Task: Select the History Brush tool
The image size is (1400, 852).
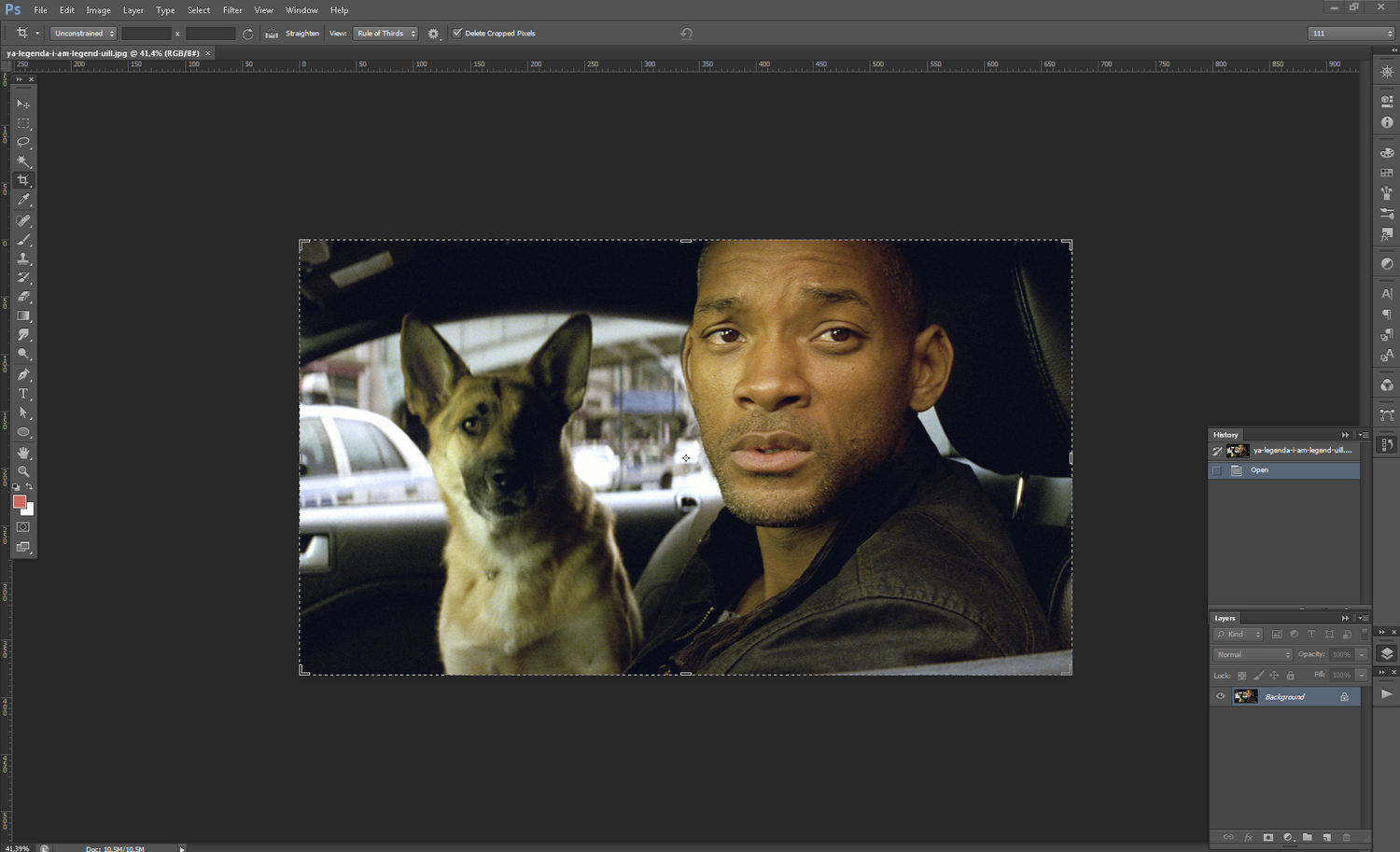Action: tap(23, 277)
